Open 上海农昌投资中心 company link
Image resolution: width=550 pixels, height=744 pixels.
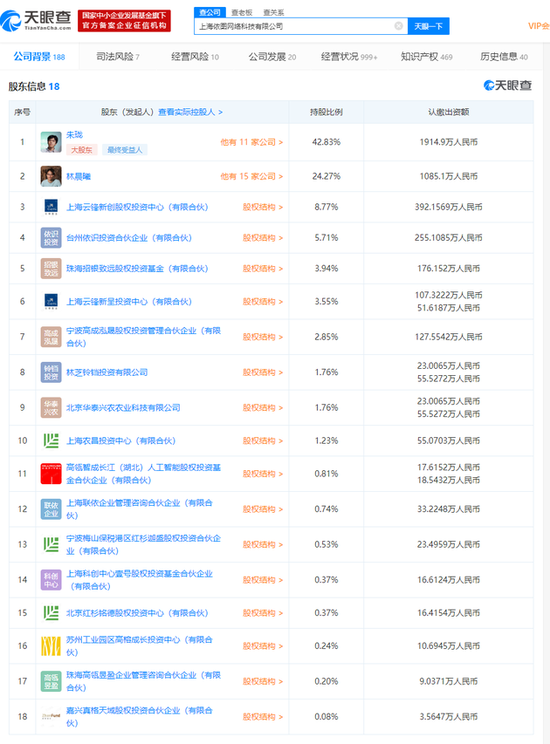121,441
